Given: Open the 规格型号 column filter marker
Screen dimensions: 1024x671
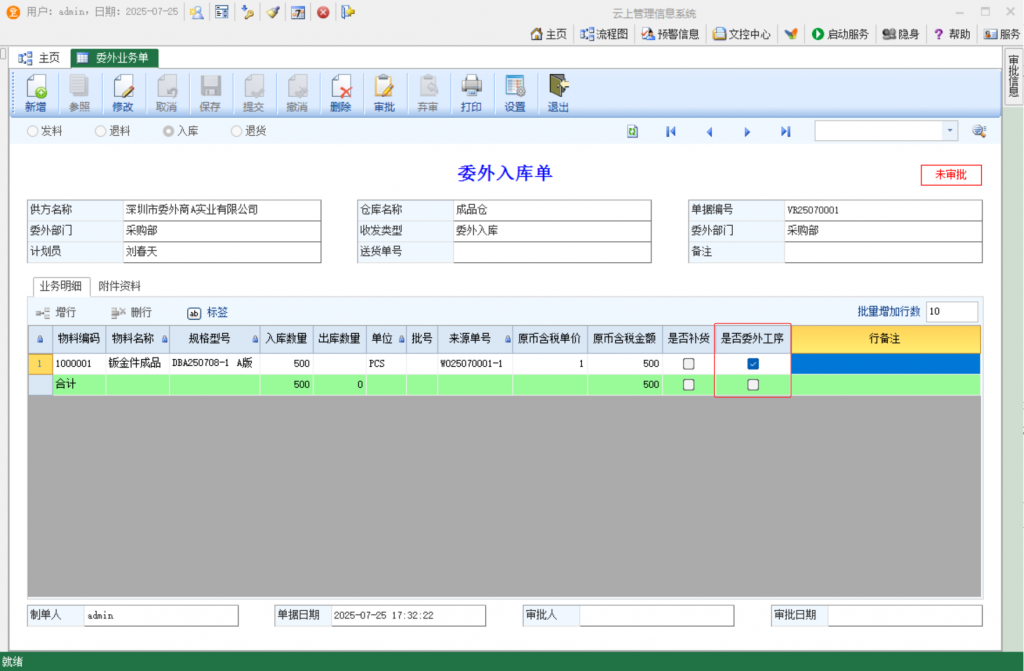Looking at the screenshot, I should [x=255, y=339].
